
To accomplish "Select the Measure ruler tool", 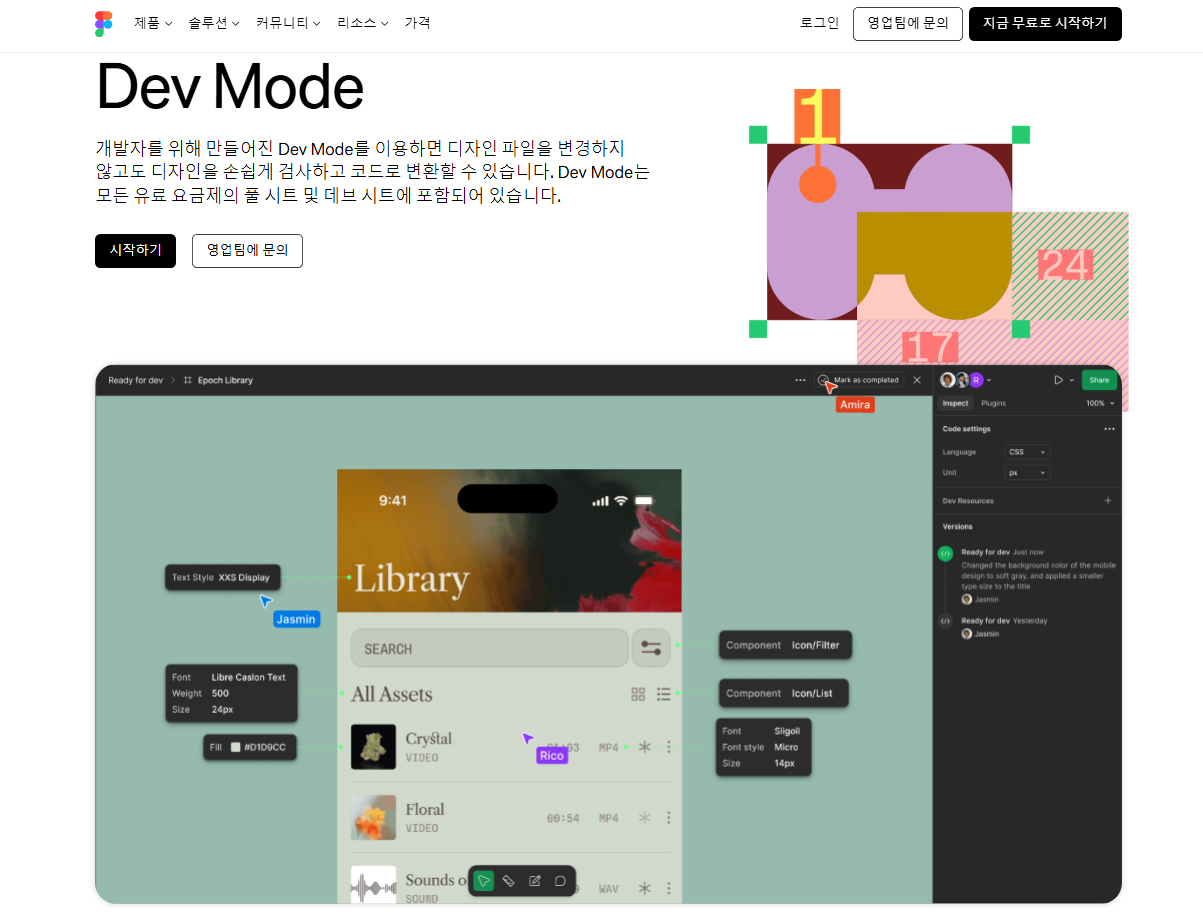I will [x=508, y=881].
